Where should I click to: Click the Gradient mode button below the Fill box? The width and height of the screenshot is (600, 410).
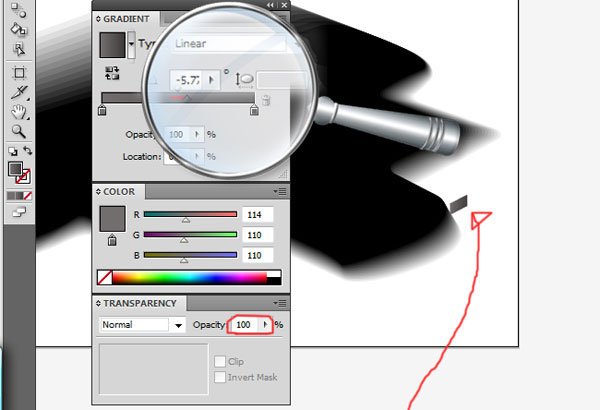coord(19,196)
